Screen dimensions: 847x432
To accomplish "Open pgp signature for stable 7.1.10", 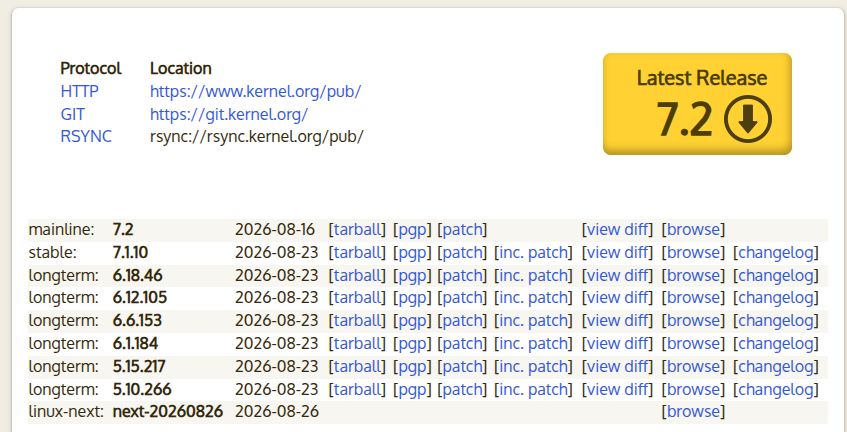I will point(412,252).
